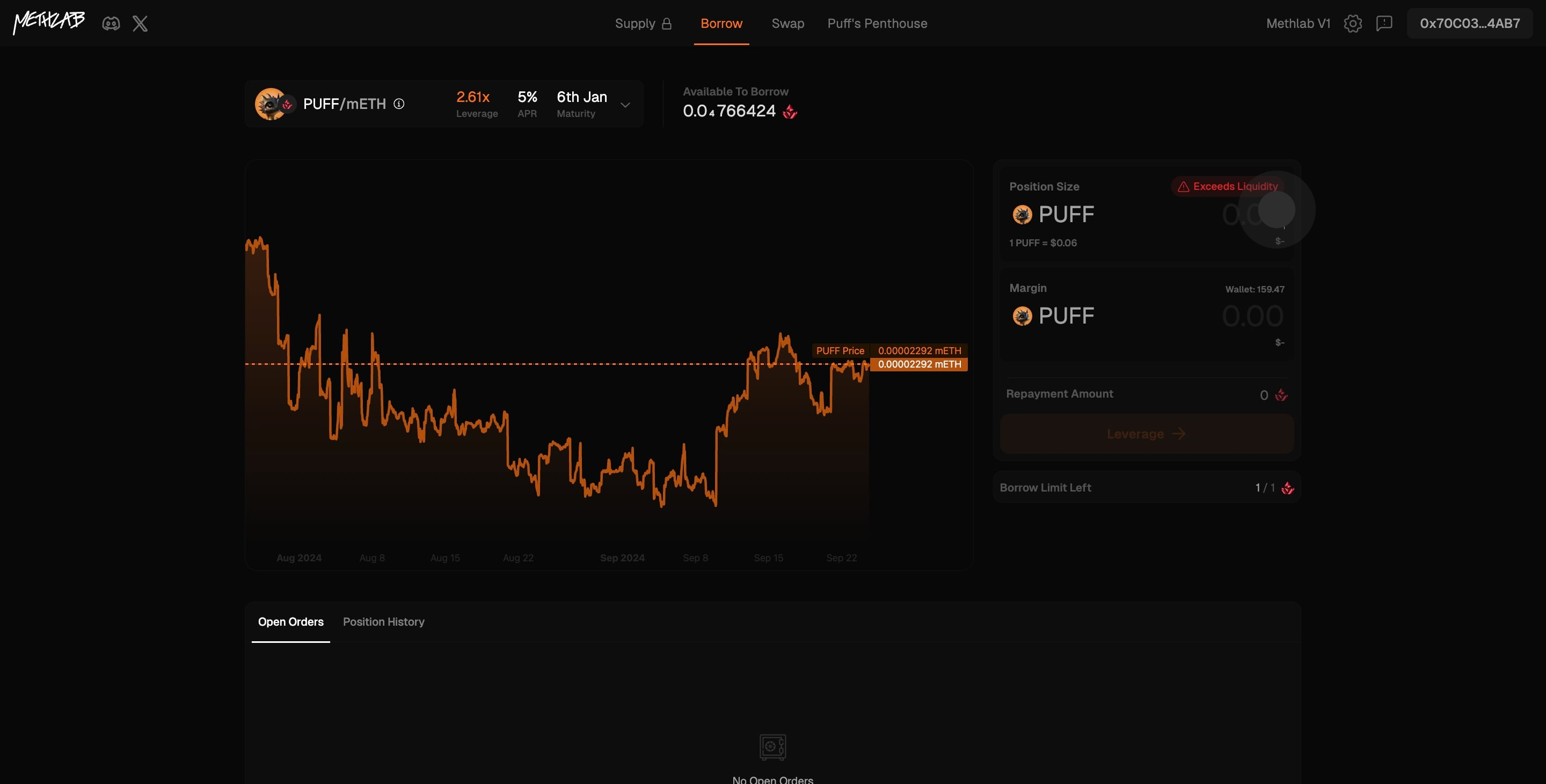Viewport: 1546px width, 784px height.
Task: Open the Position History tab
Action: pos(383,621)
